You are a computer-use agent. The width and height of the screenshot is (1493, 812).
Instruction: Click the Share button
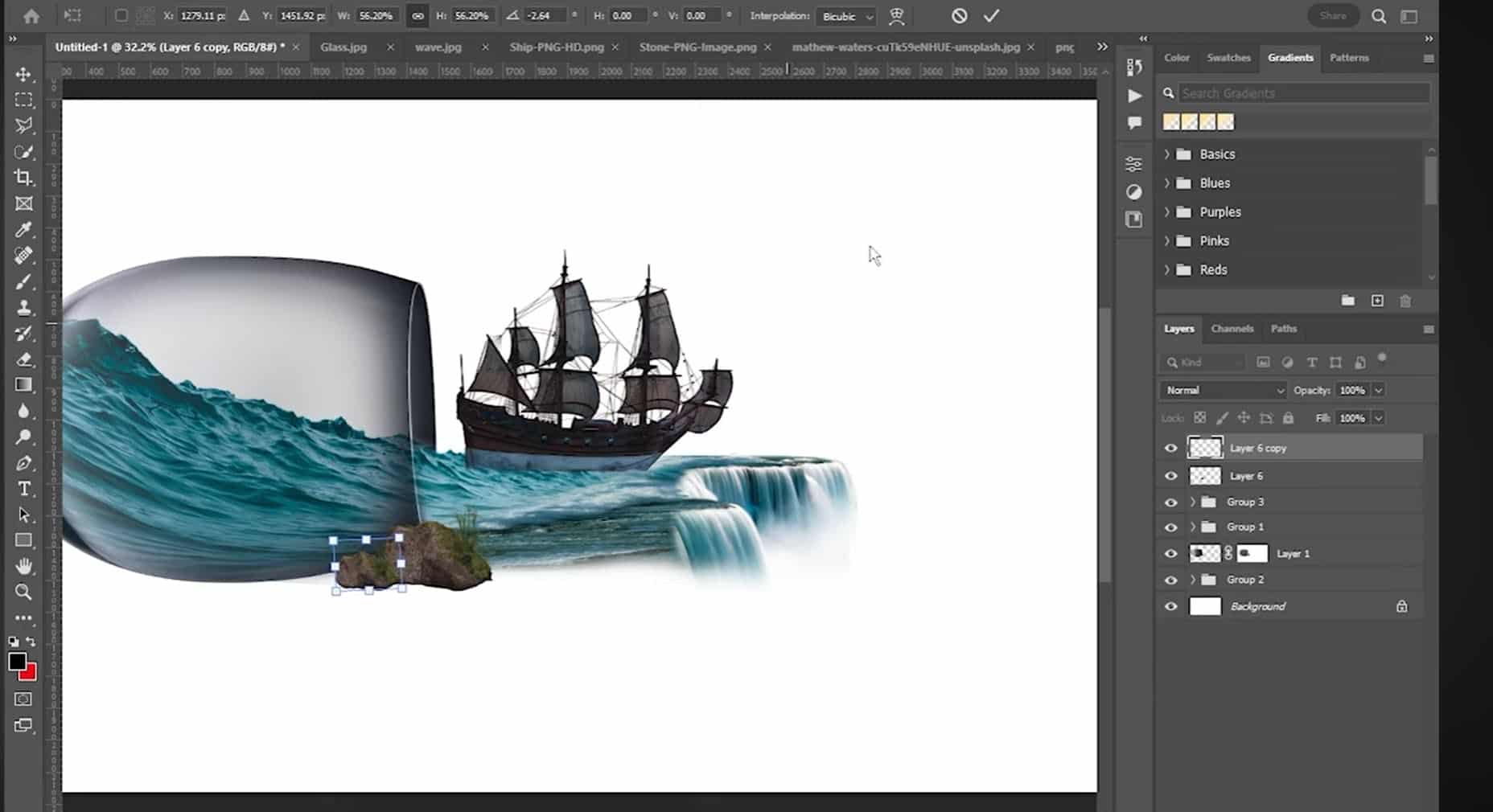click(1332, 16)
